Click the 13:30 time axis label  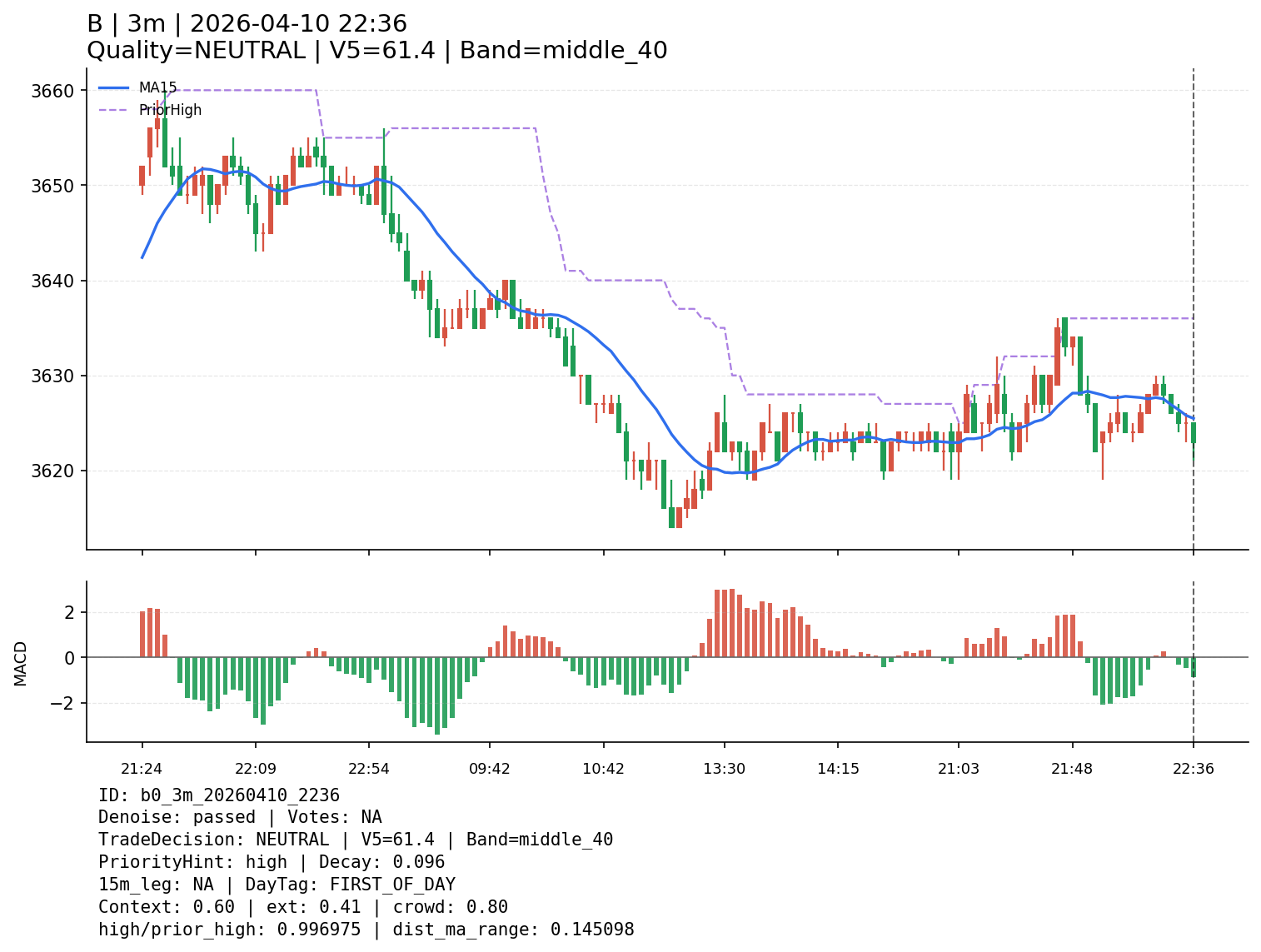pyautogui.click(x=724, y=769)
